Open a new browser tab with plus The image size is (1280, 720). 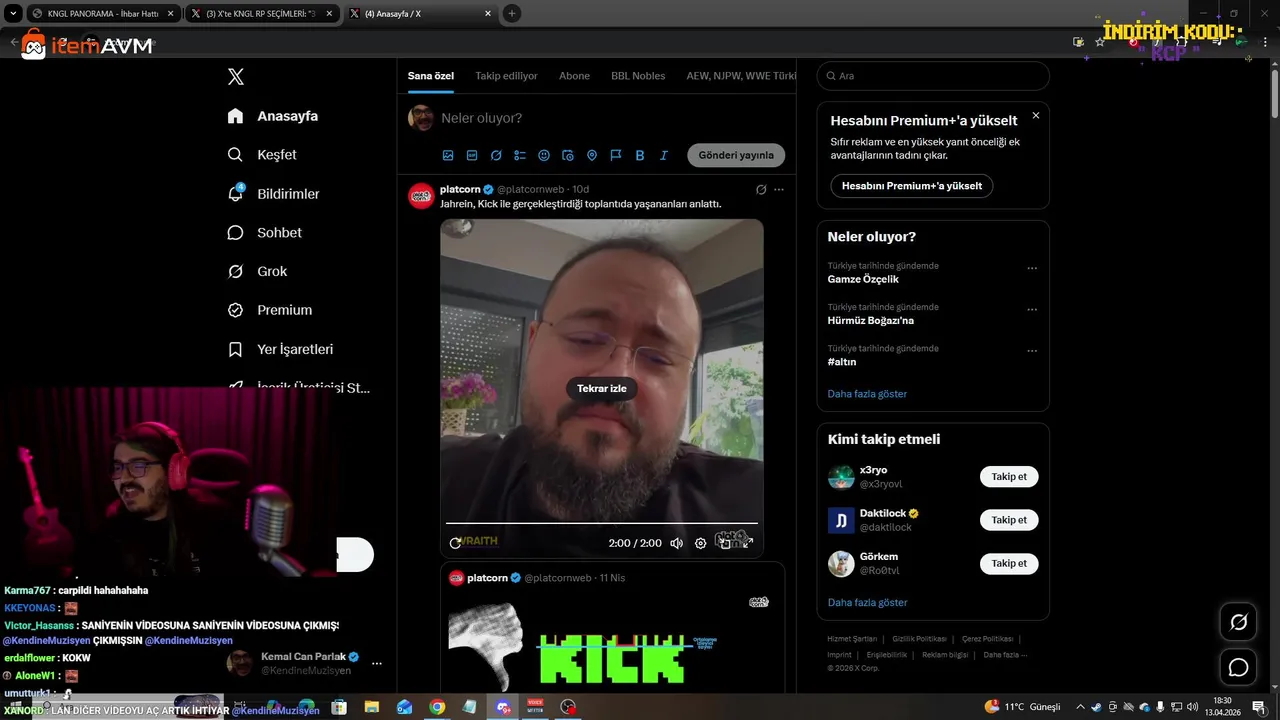pyautogui.click(x=512, y=14)
